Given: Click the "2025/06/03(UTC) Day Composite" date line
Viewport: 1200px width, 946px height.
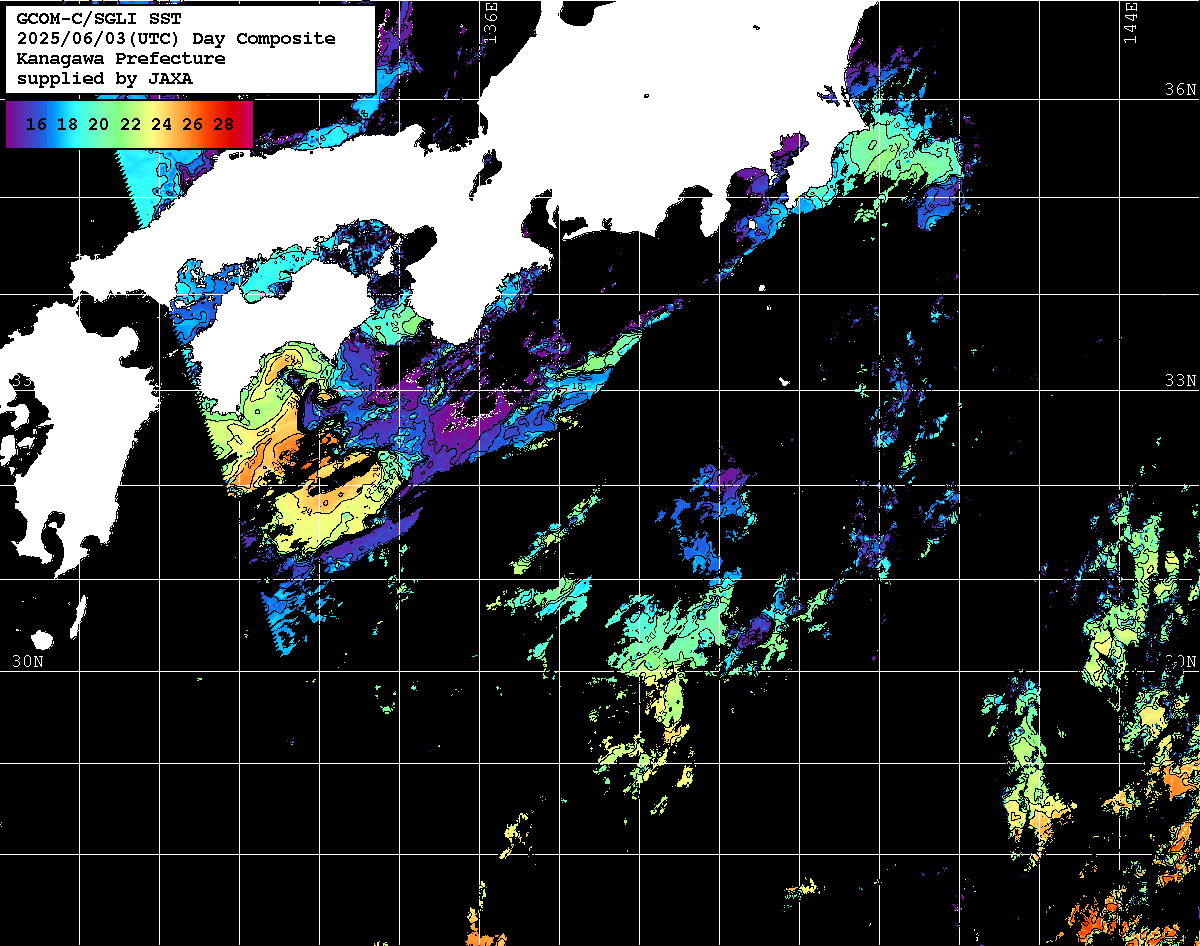Looking at the screenshot, I should (x=176, y=38).
